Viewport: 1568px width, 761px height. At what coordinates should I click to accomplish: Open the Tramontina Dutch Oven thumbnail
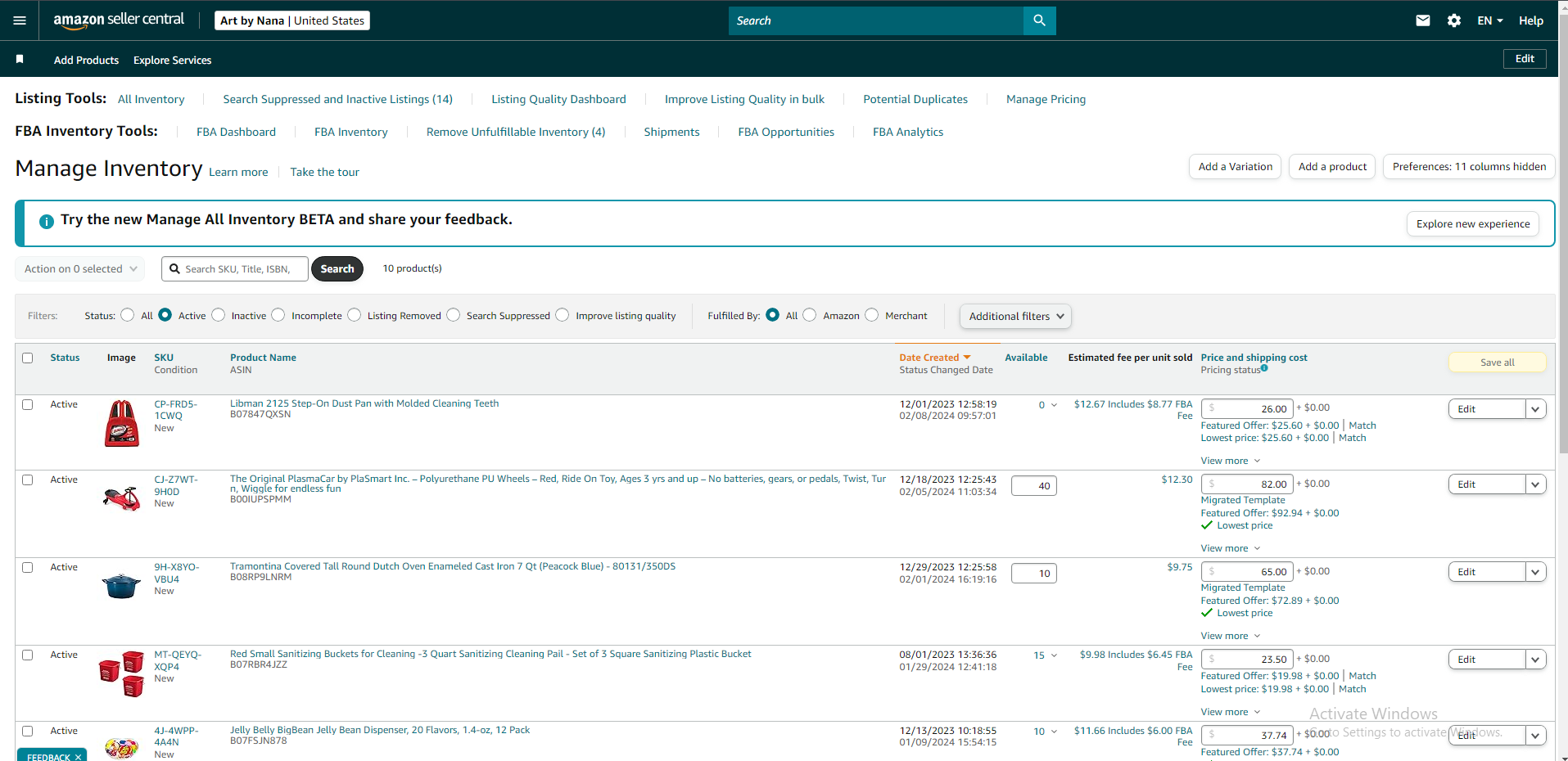pos(121,585)
